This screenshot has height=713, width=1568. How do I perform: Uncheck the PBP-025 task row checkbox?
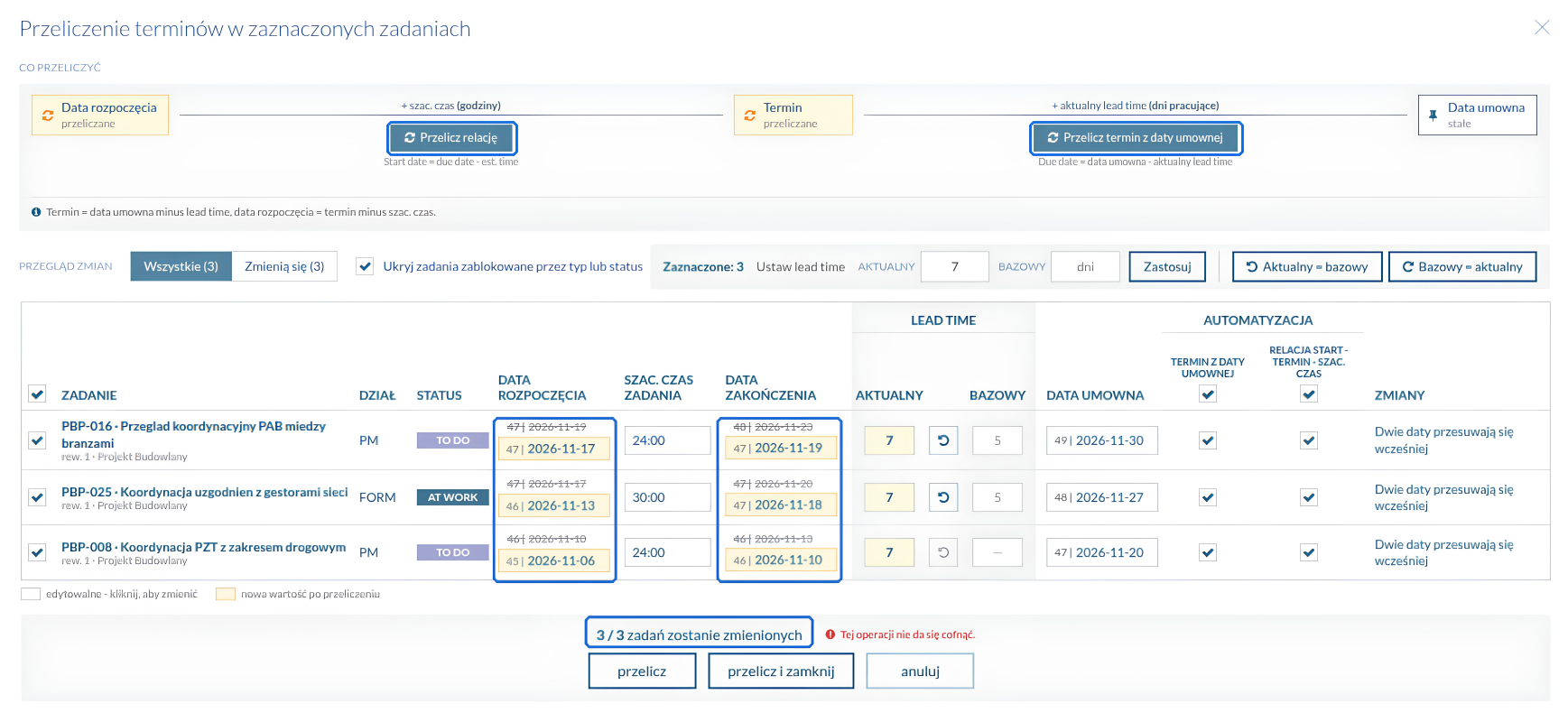37,497
